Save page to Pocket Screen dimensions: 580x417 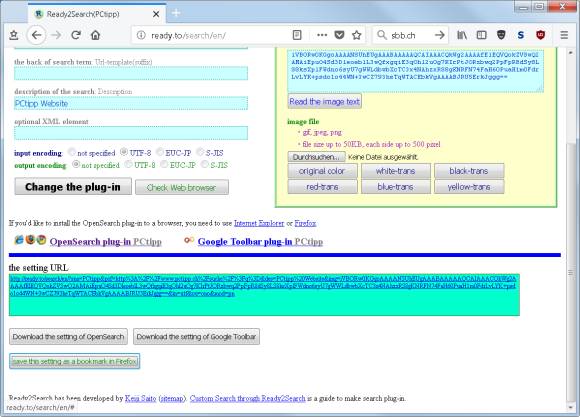tap(339, 35)
